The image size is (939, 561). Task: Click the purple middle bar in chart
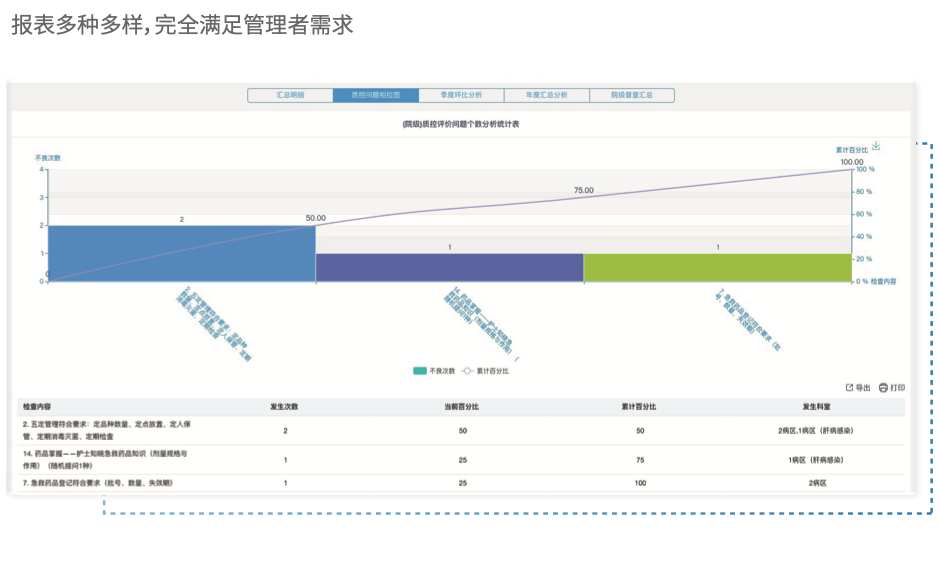449,267
